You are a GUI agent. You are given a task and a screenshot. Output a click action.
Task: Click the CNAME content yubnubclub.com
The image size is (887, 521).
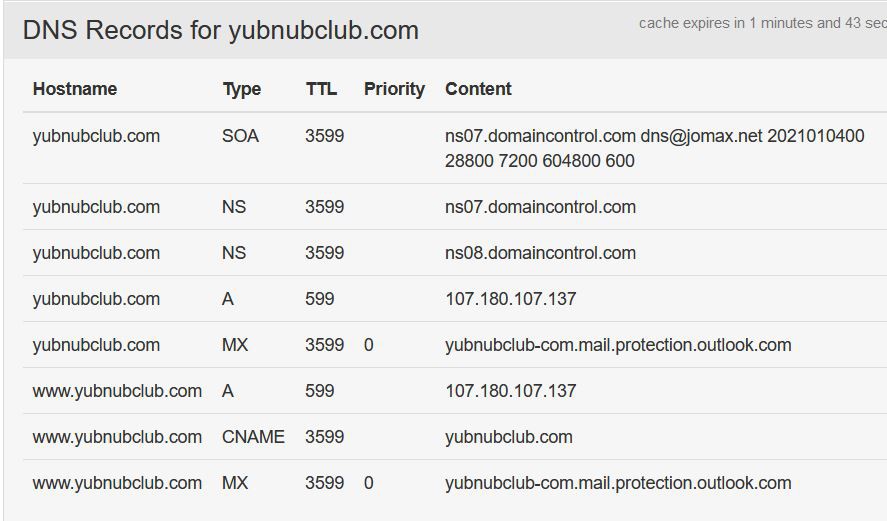pos(508,437)
